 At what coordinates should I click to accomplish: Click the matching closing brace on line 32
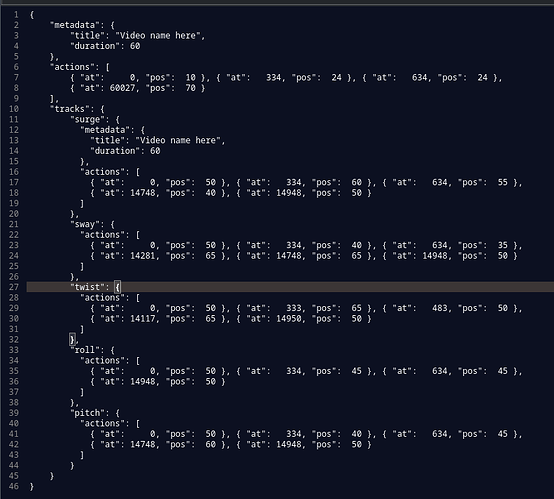[72, 340]
